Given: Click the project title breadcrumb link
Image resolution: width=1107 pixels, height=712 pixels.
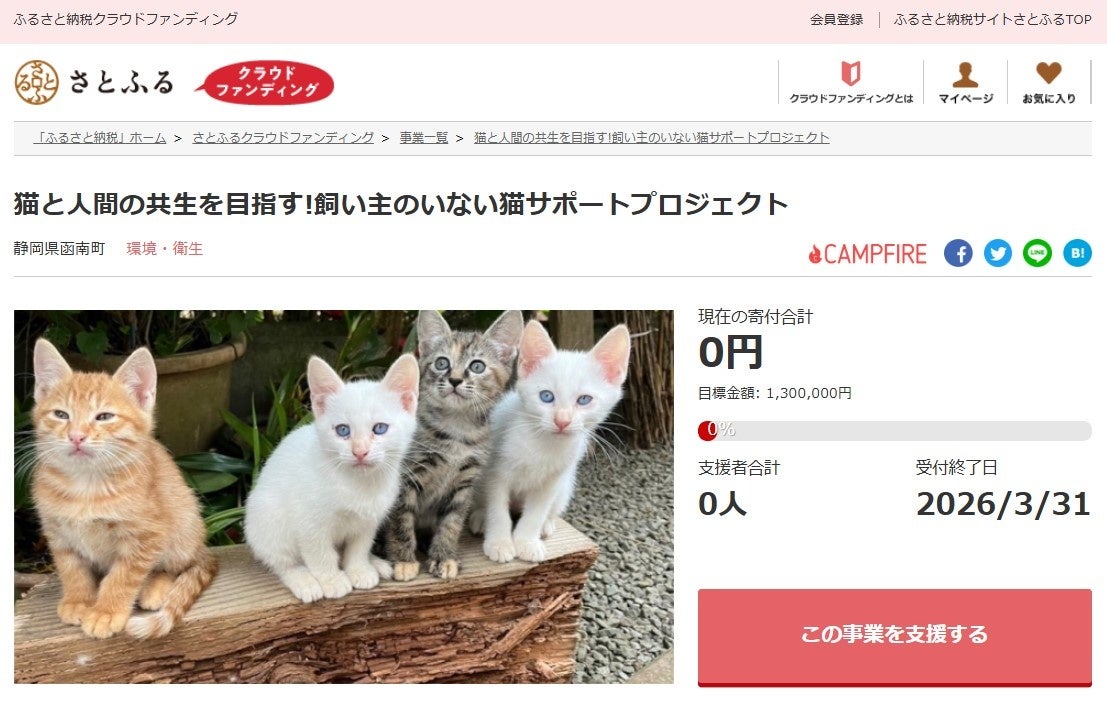Looking at the screenshot, I should pyautogui.click(x=651, y=138).
